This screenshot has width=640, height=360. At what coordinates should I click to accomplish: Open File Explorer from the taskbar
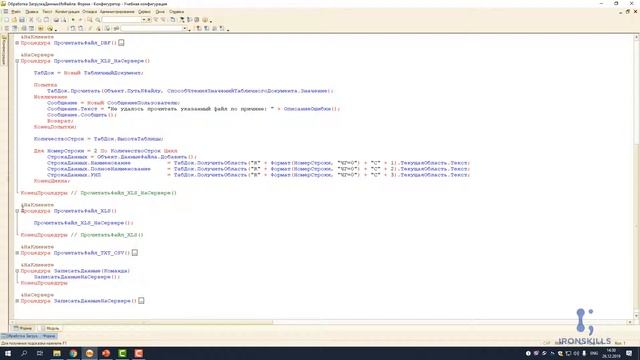57,353
